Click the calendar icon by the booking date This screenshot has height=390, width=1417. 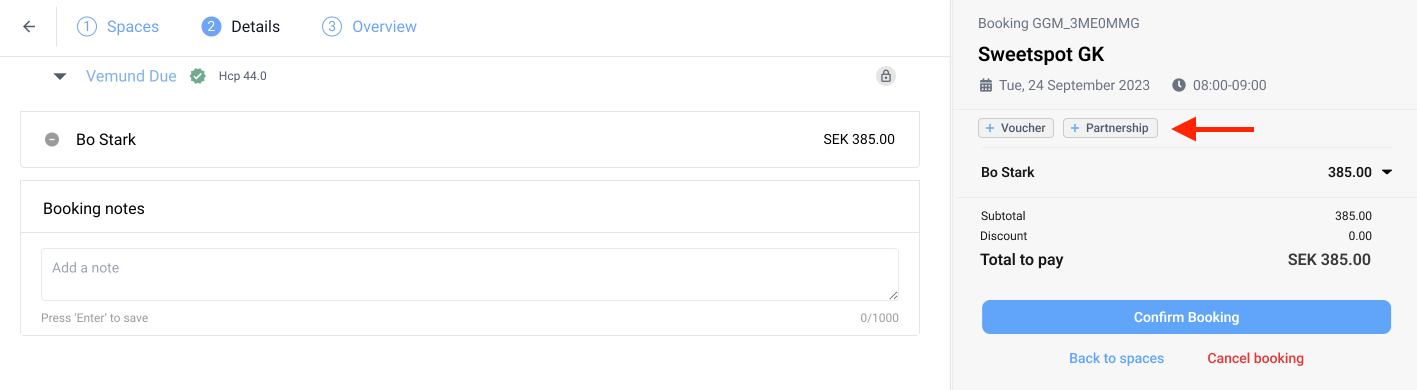coord(986,86)
